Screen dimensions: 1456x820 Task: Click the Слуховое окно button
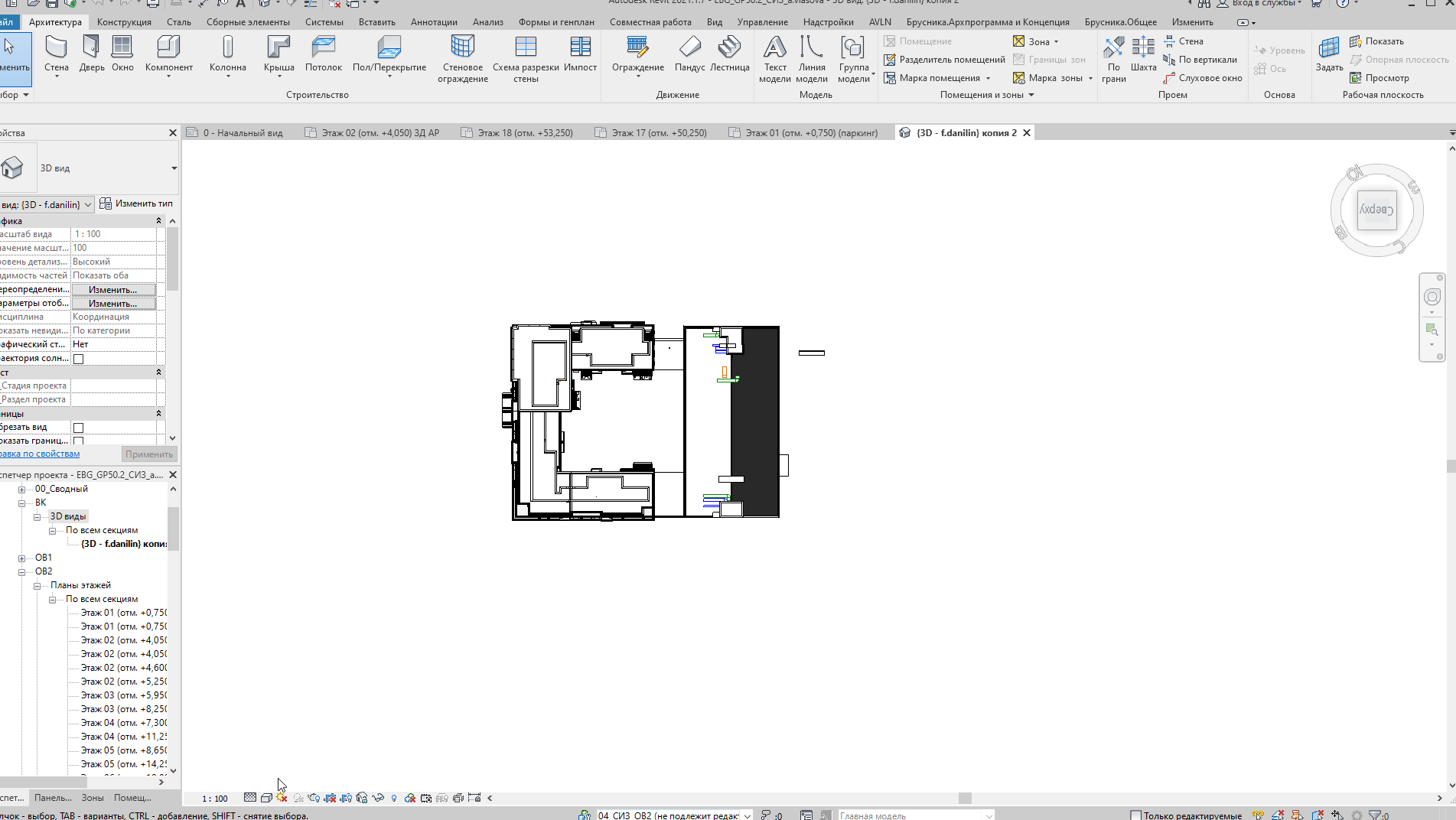click(1203, 78)
